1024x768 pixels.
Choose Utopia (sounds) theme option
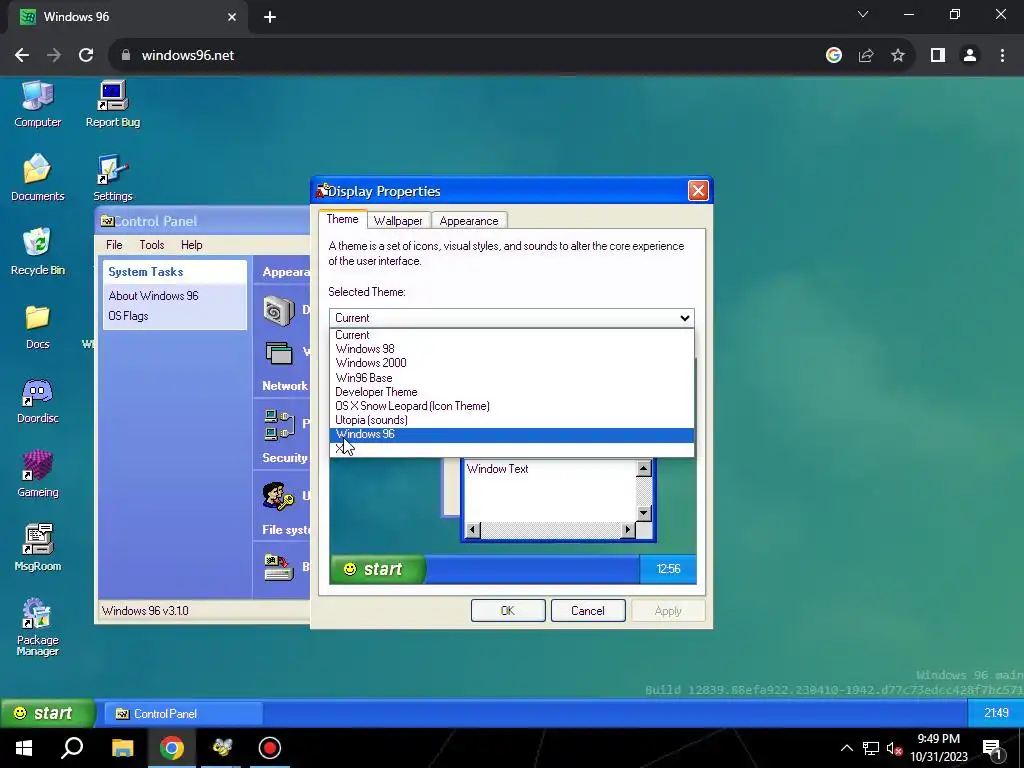click(x=511, y=421)
